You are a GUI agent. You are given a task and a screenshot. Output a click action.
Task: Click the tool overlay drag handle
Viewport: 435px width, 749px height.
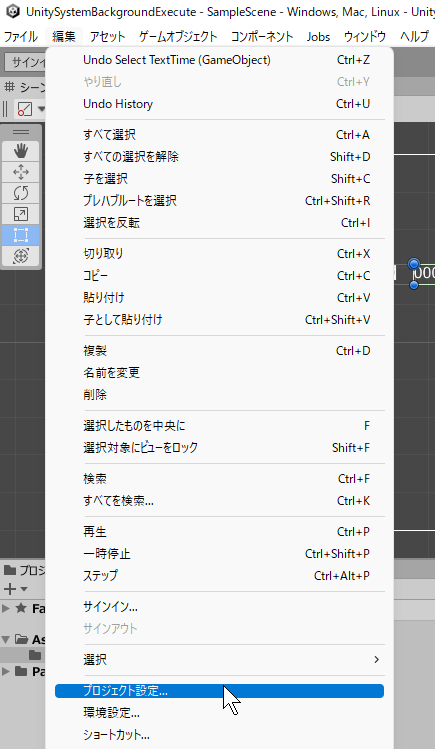pyautogui.click(x=21, y=132)
